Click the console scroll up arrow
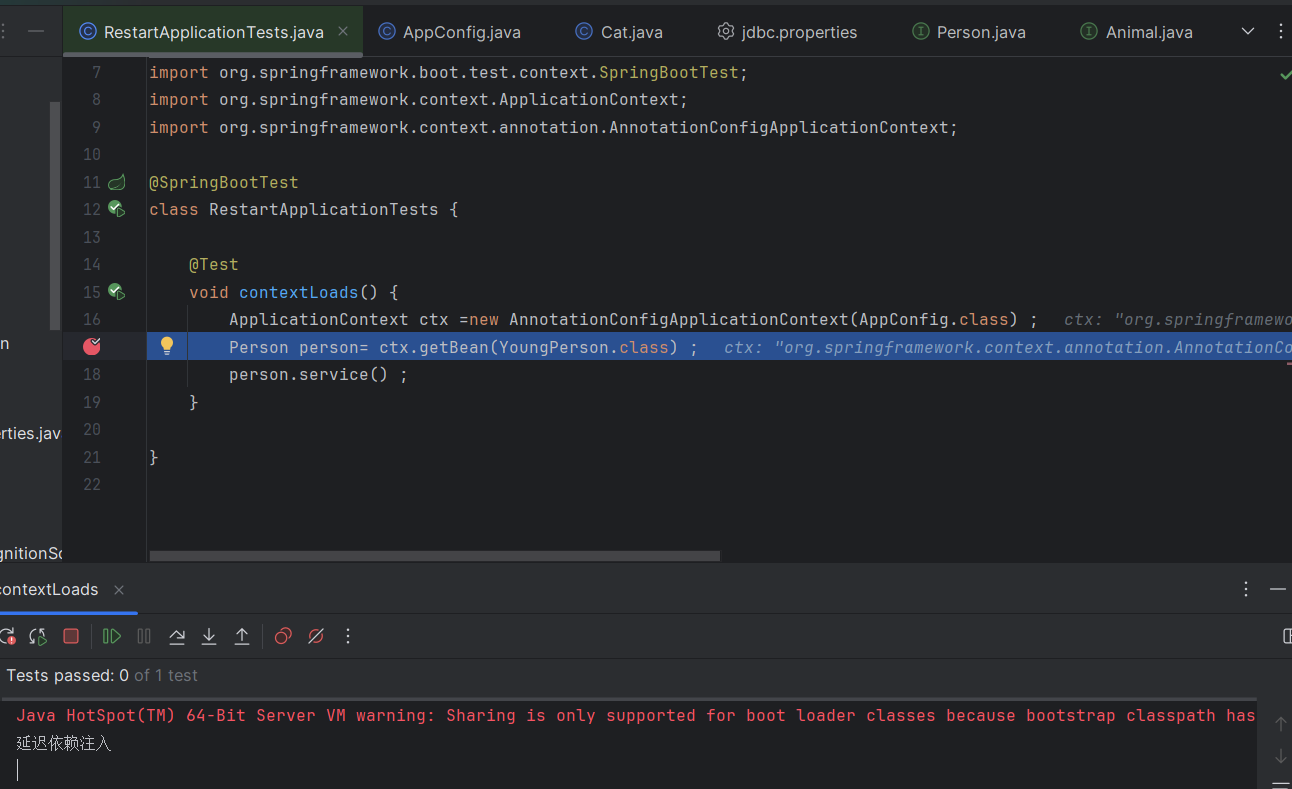Viewport: 1292px width, 789px height. tap(1281, 723)
